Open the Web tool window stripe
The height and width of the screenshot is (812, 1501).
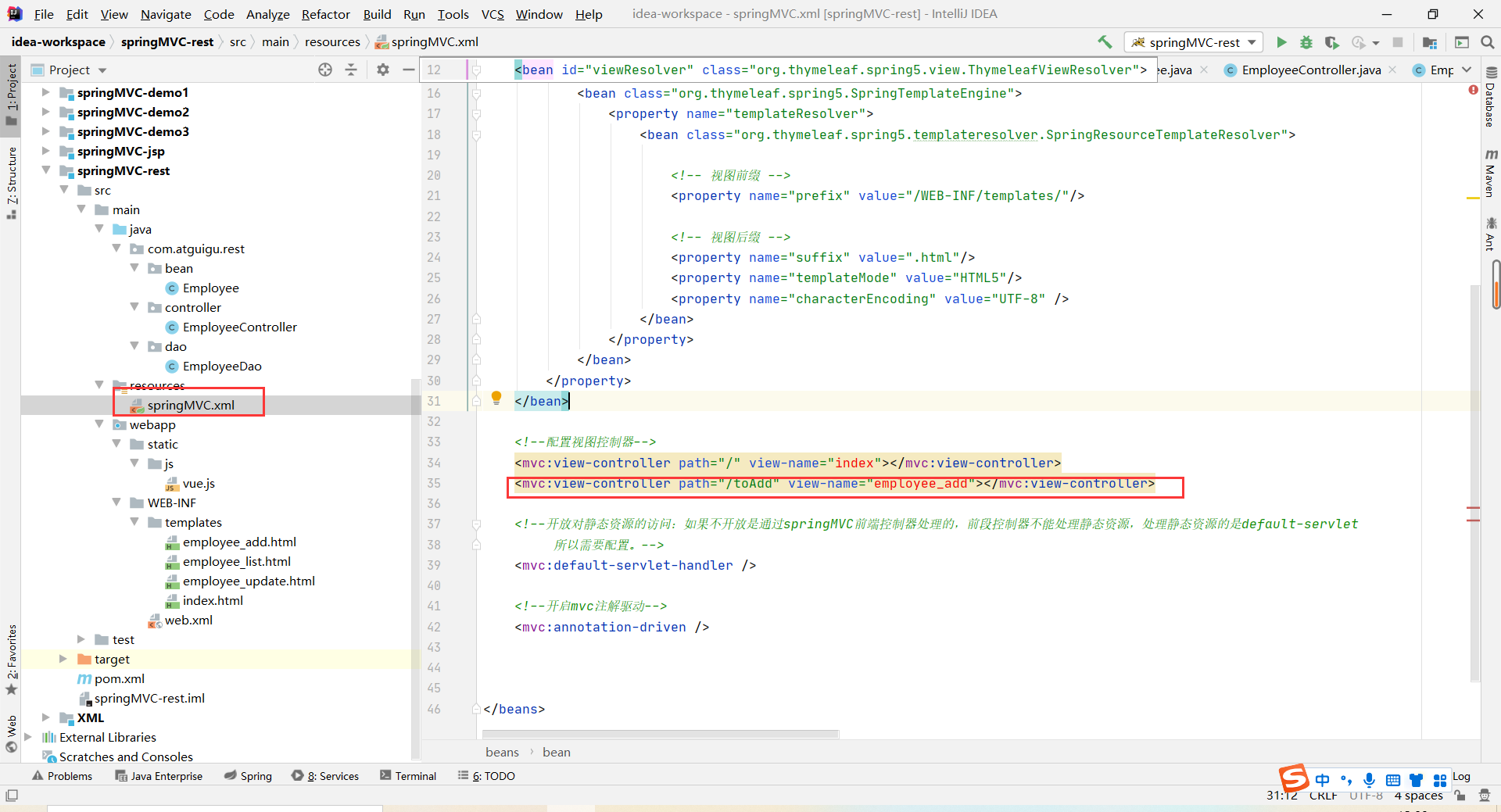coord(11,734)
